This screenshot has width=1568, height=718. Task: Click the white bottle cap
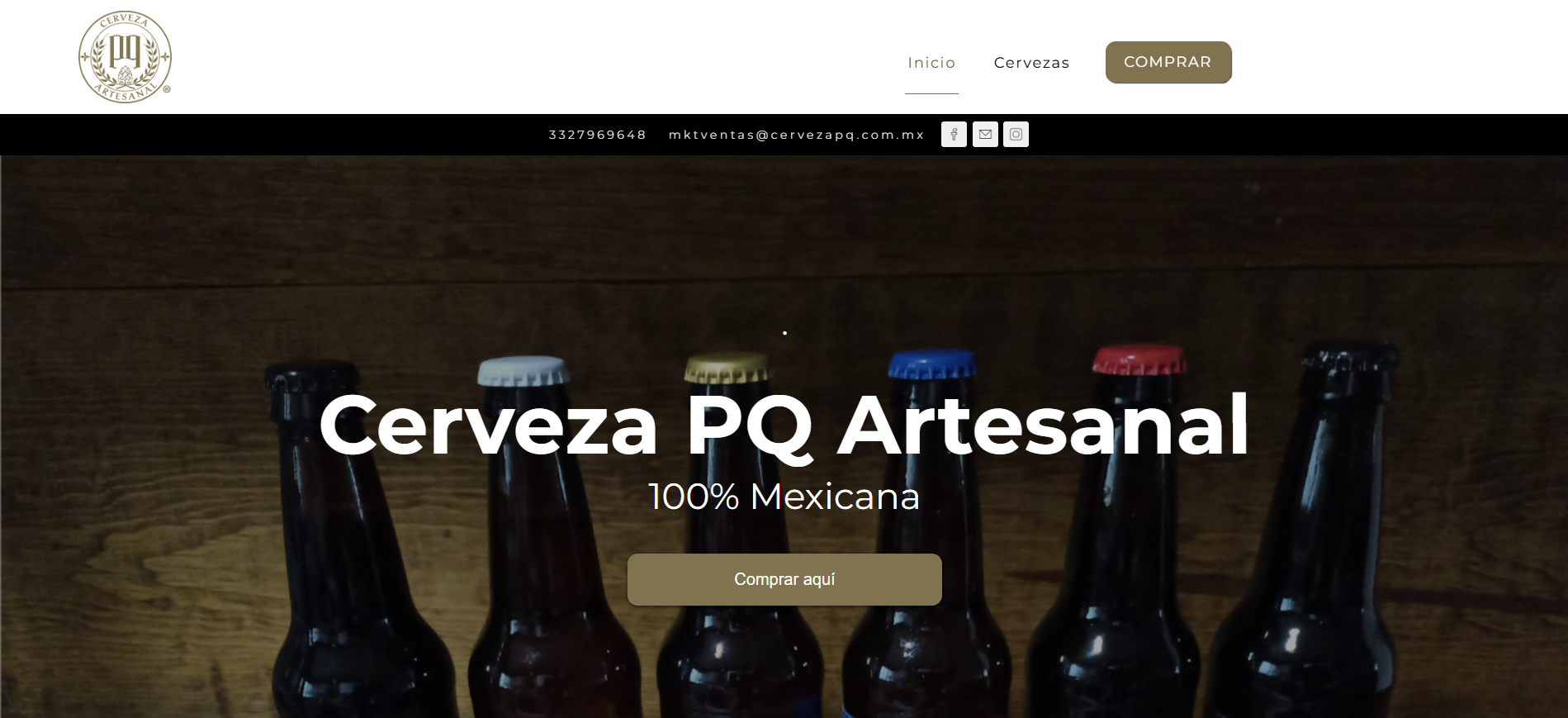(x=523, y=371)
